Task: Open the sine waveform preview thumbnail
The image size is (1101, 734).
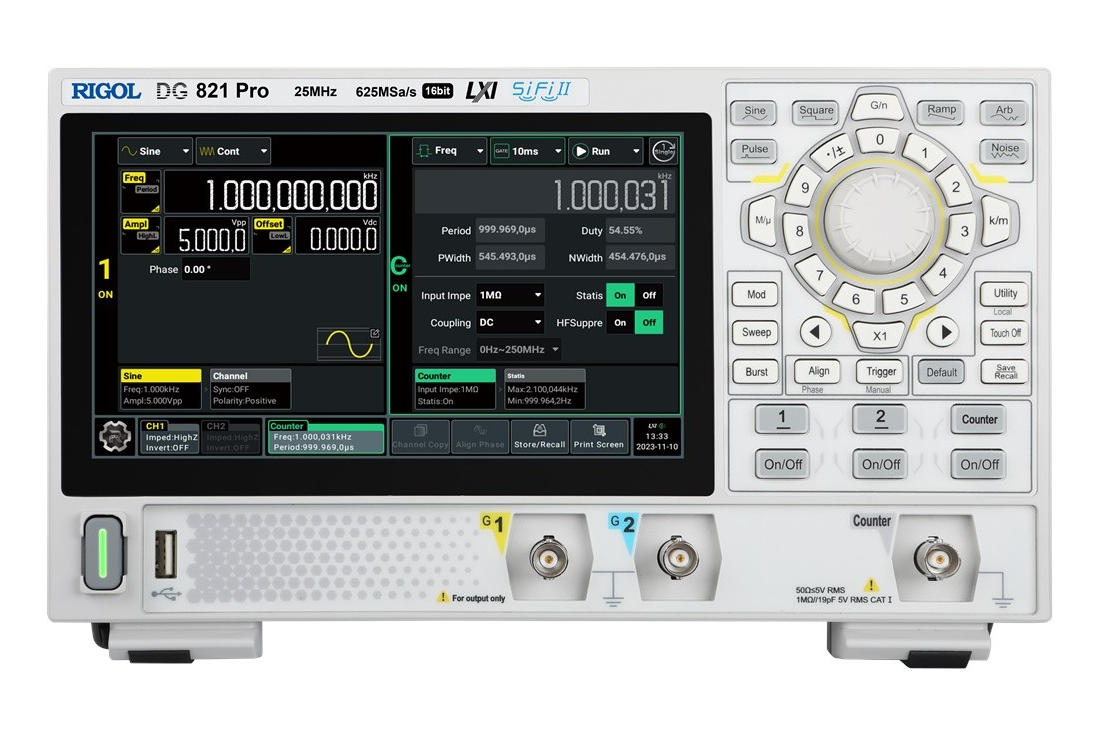Action: [x=348, y=344]
